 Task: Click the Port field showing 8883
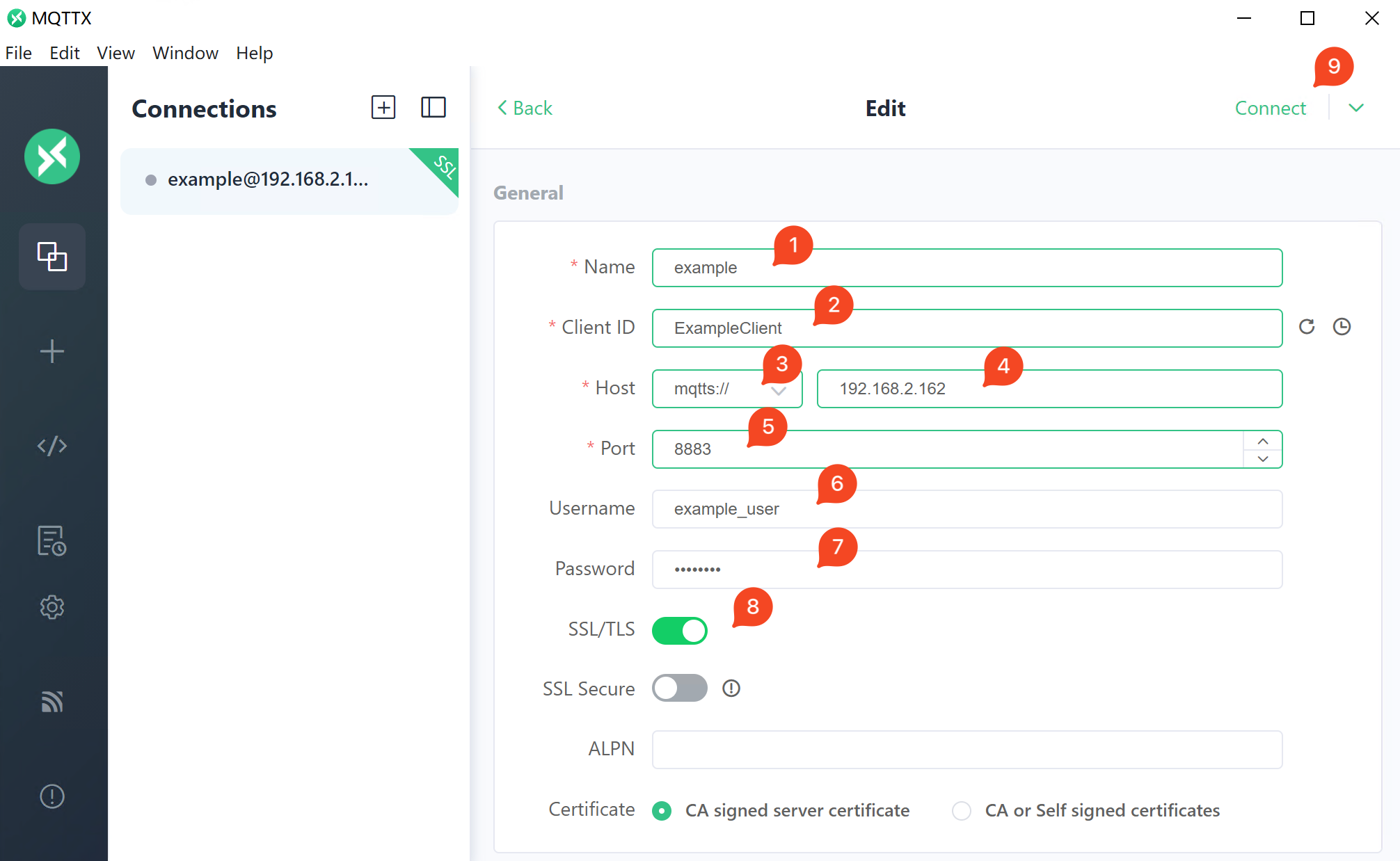tap(948, 449)
